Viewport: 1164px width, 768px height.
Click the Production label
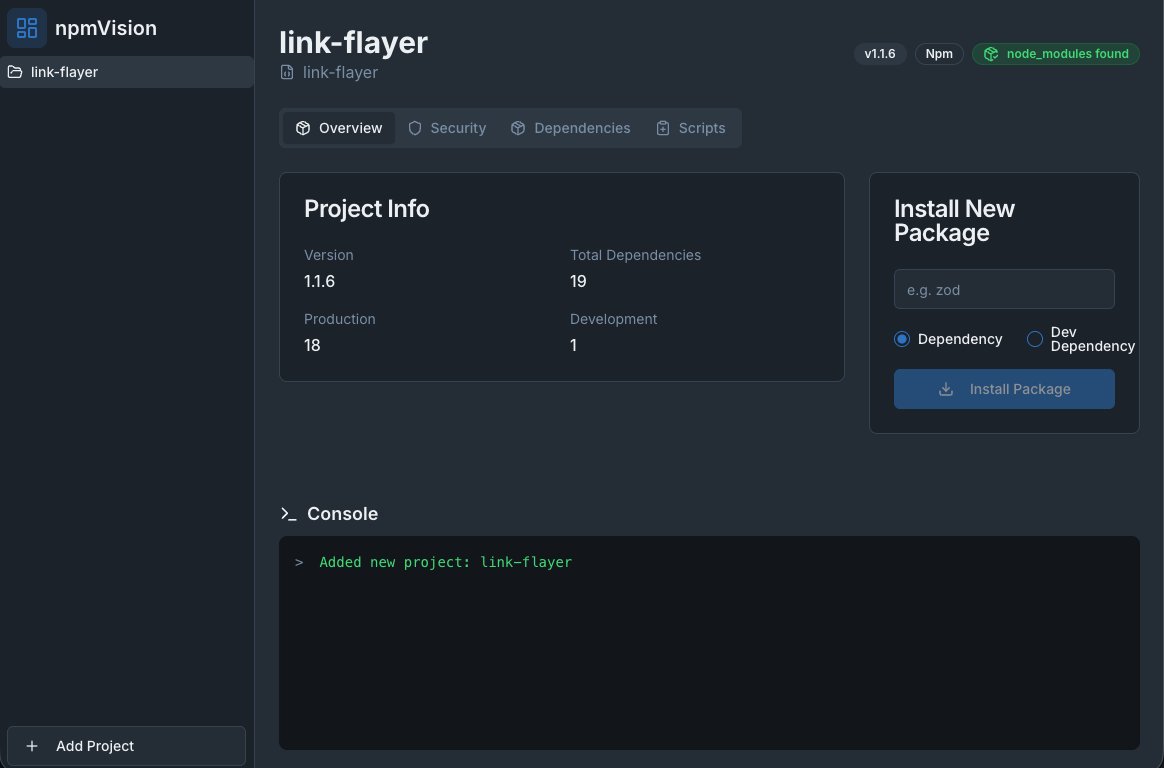click(339, 319)
